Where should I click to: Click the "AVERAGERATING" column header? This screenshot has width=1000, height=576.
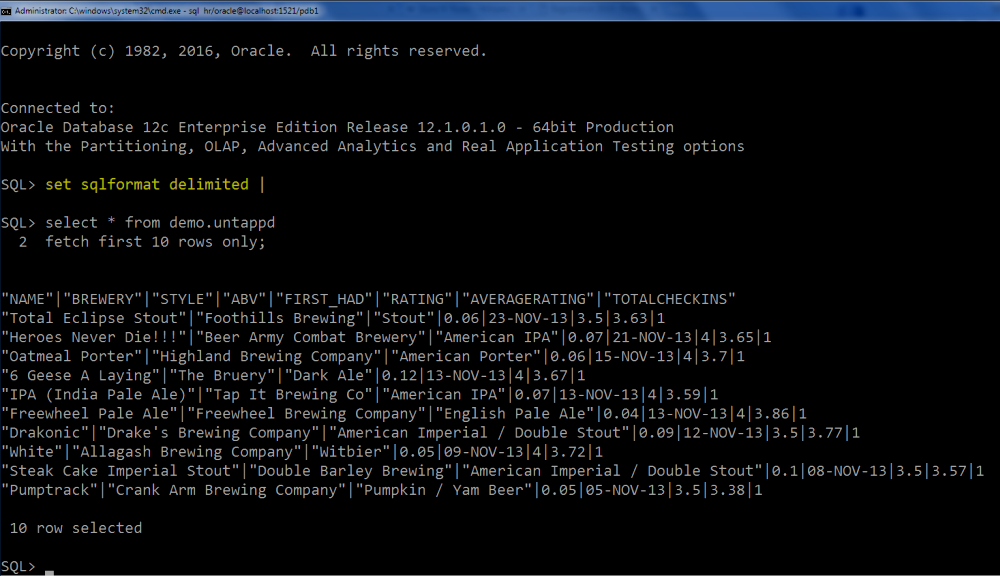tap(528, 299)
